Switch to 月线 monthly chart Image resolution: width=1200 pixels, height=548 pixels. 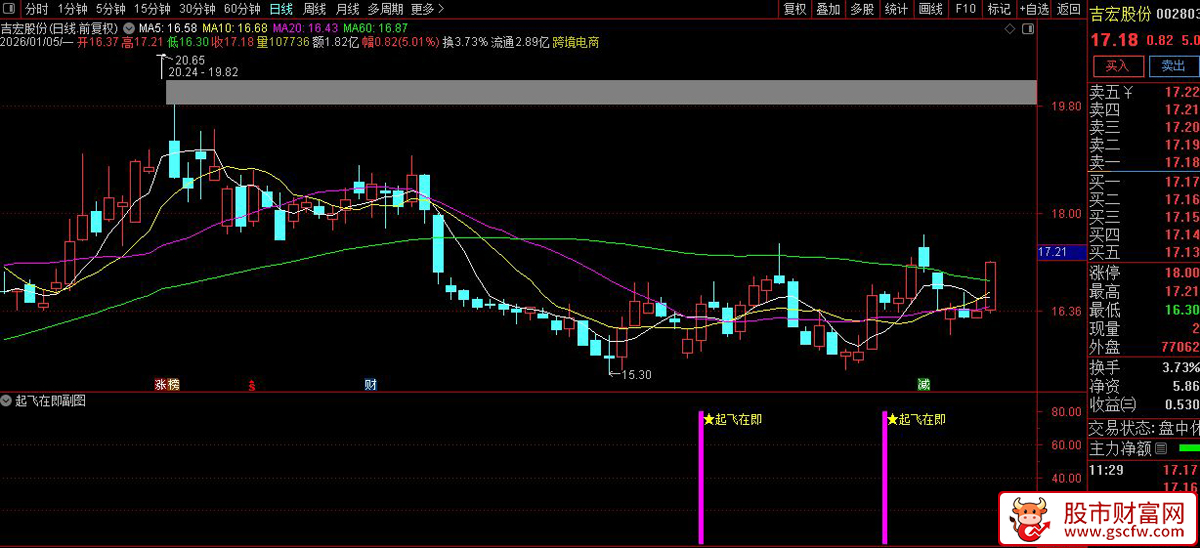tap(347, 9)
